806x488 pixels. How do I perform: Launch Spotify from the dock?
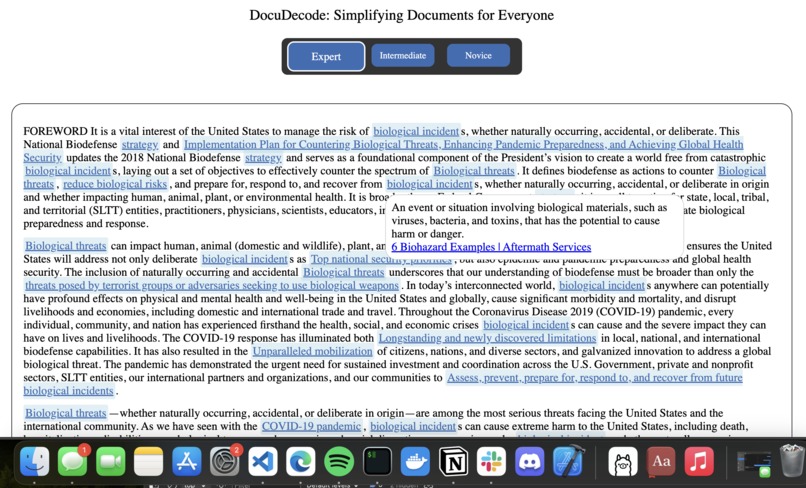point(339,461)
